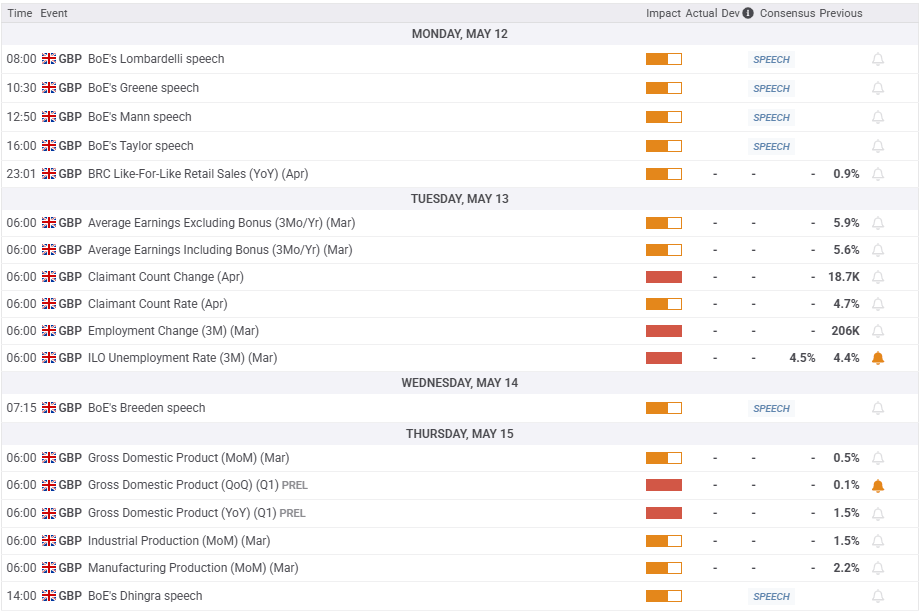Expand the Industrial Production (MoM) row
Image resolution: width=921 pixels, height=611 pixels.
click(178, 541)
